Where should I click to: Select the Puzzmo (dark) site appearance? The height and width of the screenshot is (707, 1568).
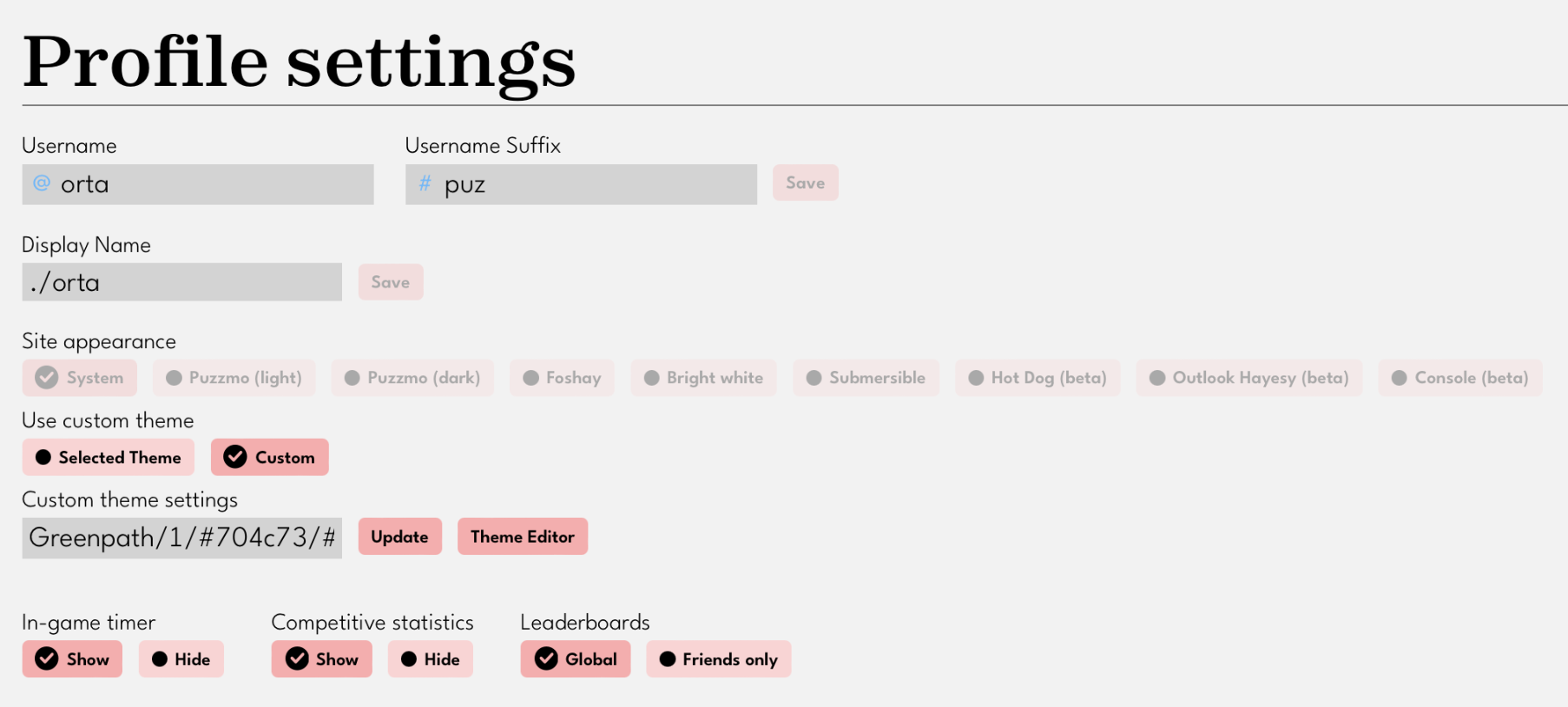pyautogui.click(x=412, y=378)
